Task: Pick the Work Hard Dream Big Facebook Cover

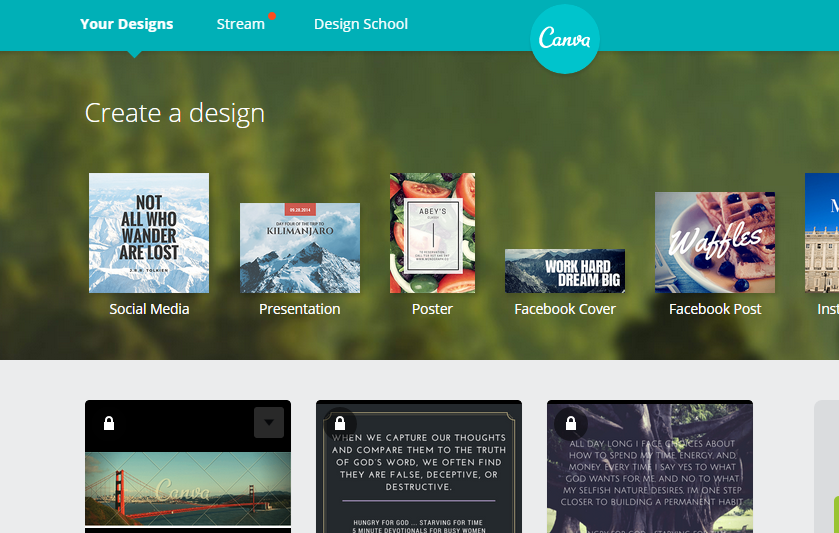Action: (565, 271)
